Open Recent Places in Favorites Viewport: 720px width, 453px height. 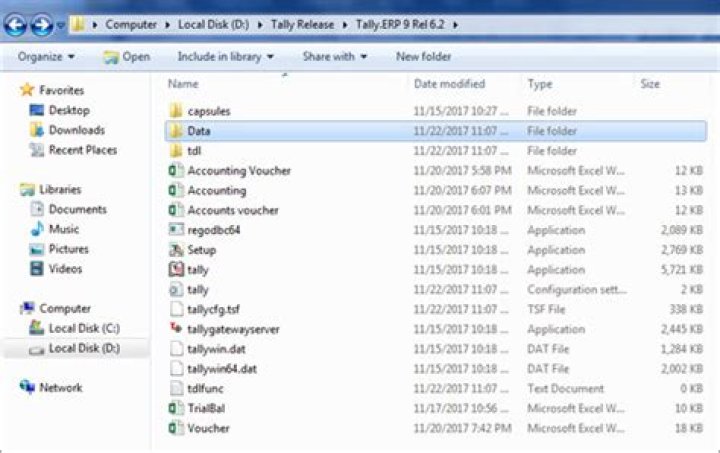point(83,150)
